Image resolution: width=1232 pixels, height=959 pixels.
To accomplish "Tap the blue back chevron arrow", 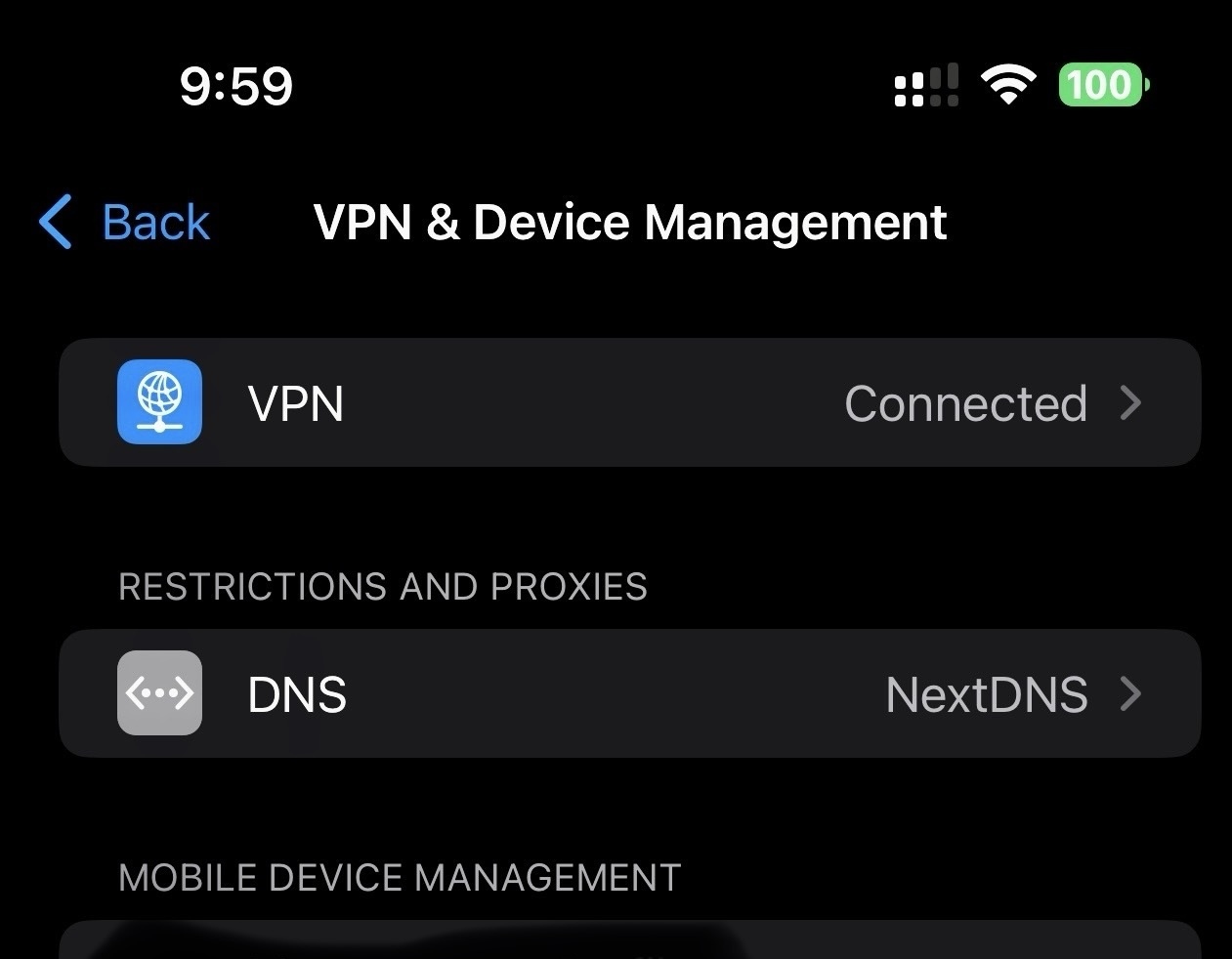I will pyautogui.click(x=56, y=222).
